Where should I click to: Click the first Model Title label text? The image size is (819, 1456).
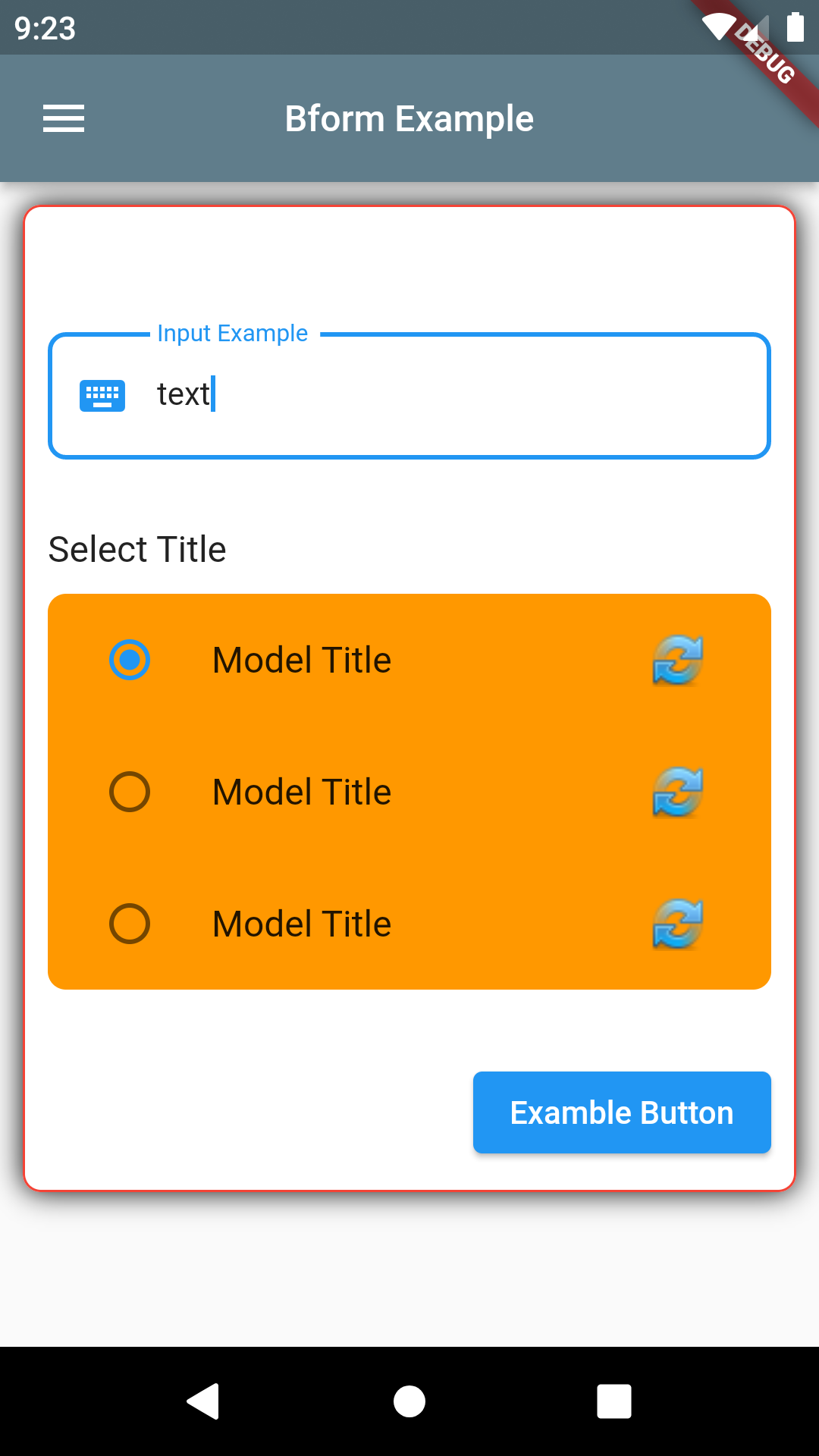[302, 660]
